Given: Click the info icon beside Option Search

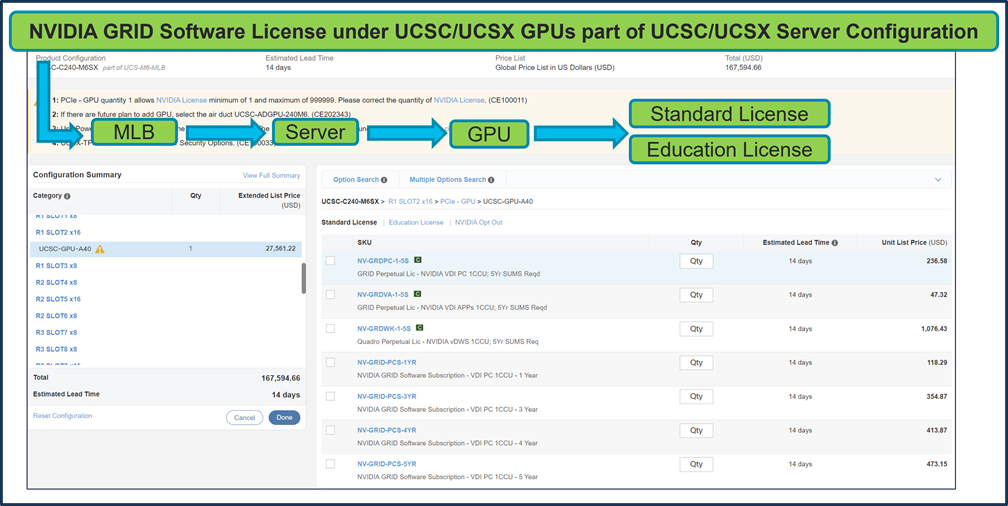Looking at the screenshot, I should pyautogui.click(x=384, y=180).
